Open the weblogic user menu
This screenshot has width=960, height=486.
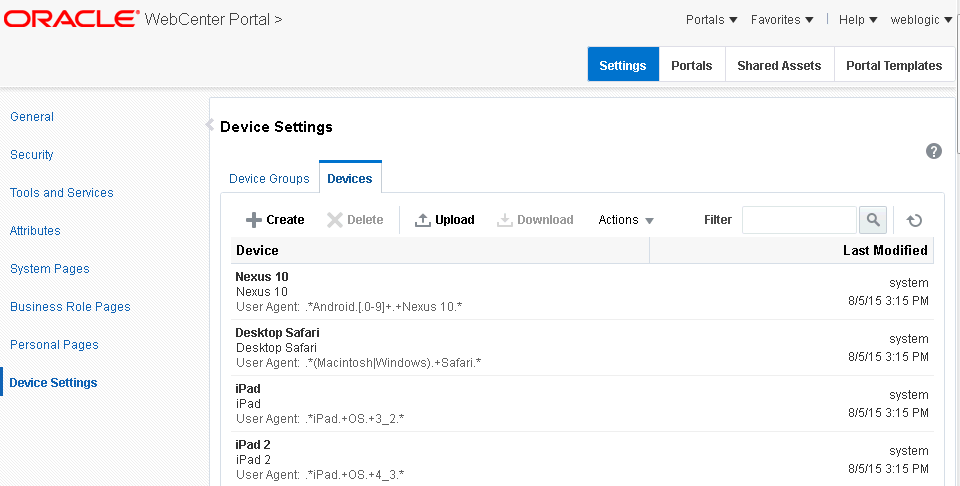click(921, 20)
